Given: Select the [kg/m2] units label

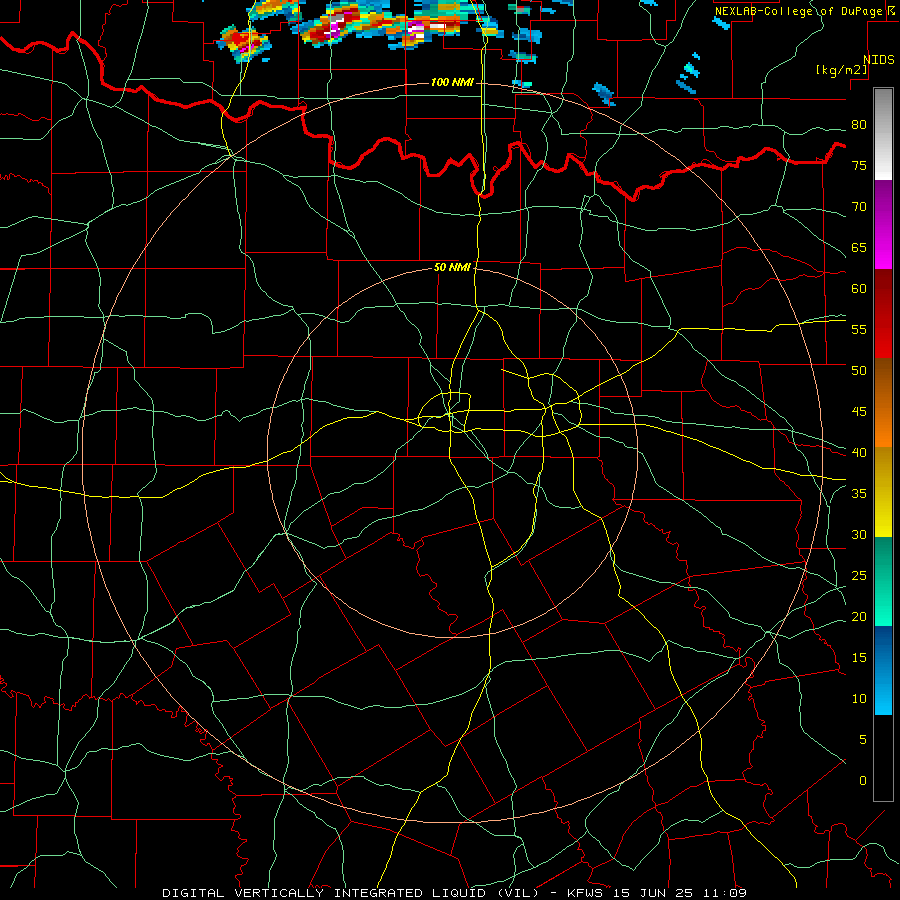Looking at the screenshot, I should pyautogui.click(x=841, y=70).
